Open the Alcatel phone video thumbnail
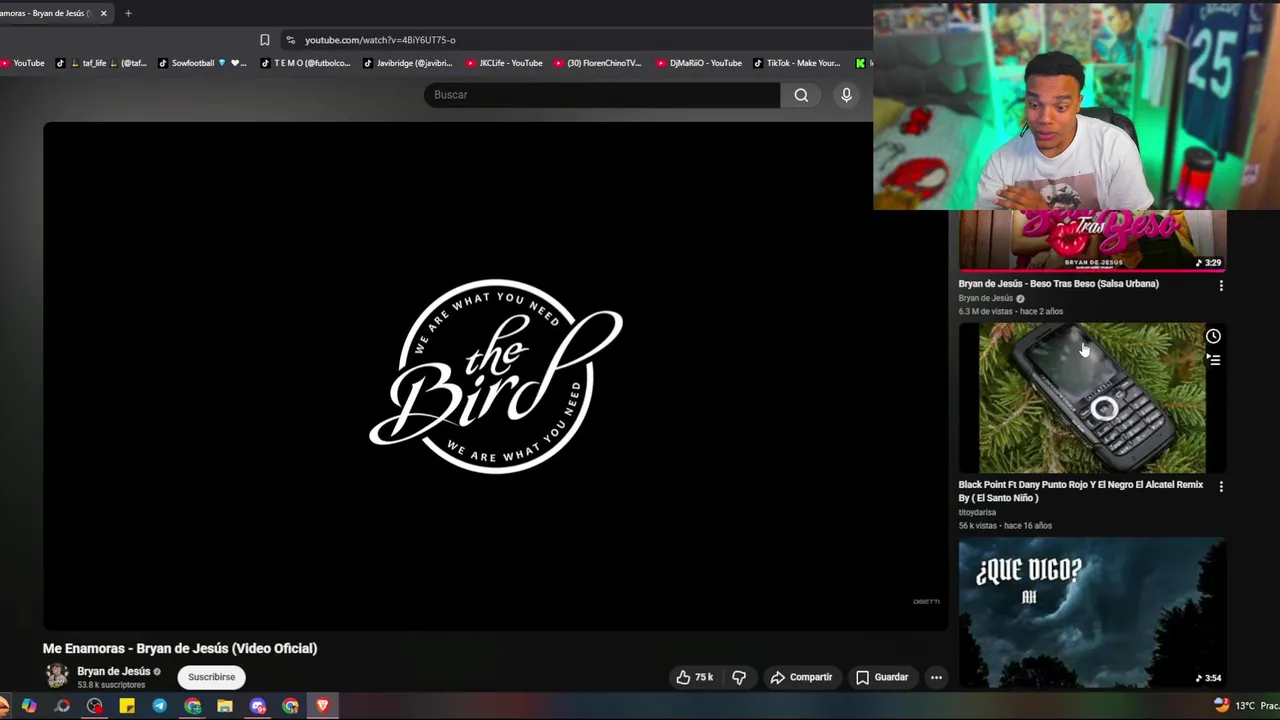The width and height of the screenshot is (1280, 720). [x=1092, y=397]
